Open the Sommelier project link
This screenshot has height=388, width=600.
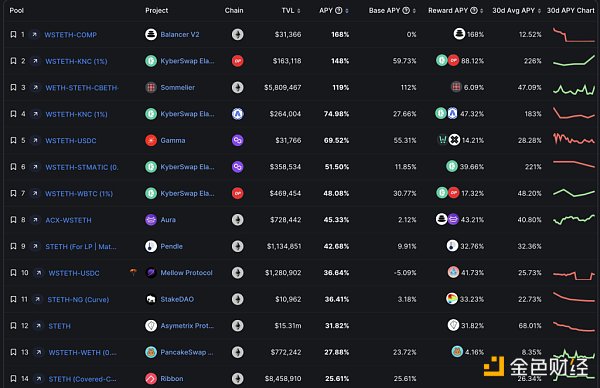[178, 88]
